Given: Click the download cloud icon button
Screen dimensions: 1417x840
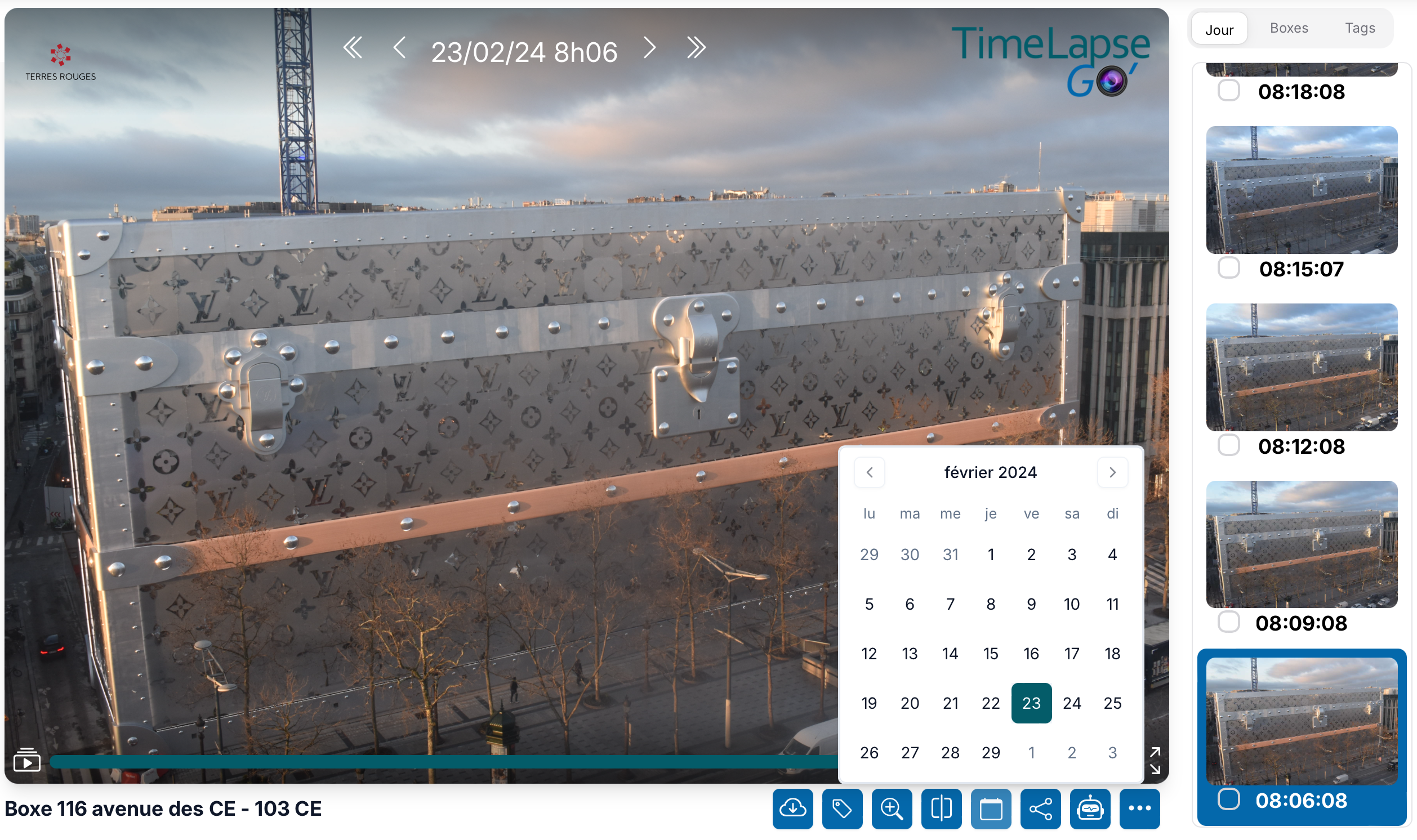Looking at the screenshot, I should tap(792, 809).
